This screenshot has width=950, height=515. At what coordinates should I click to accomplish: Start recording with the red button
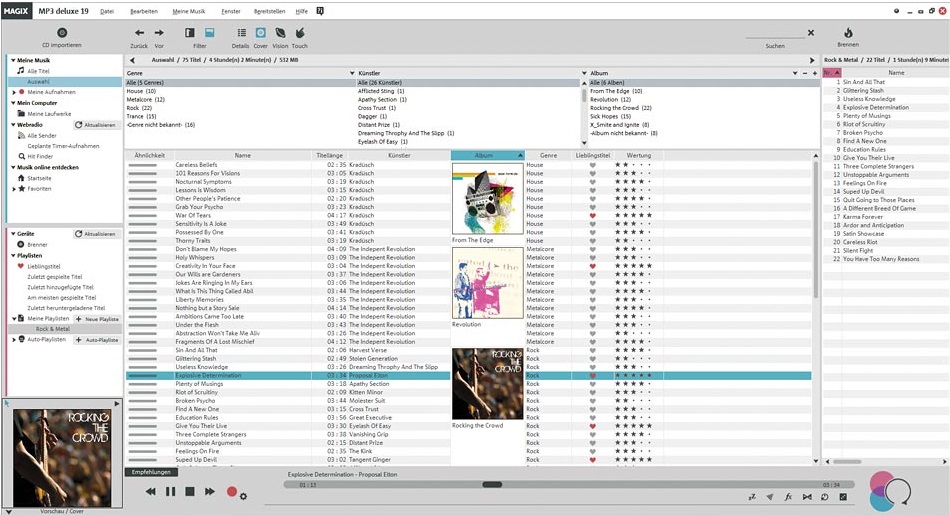pos(231,491)
